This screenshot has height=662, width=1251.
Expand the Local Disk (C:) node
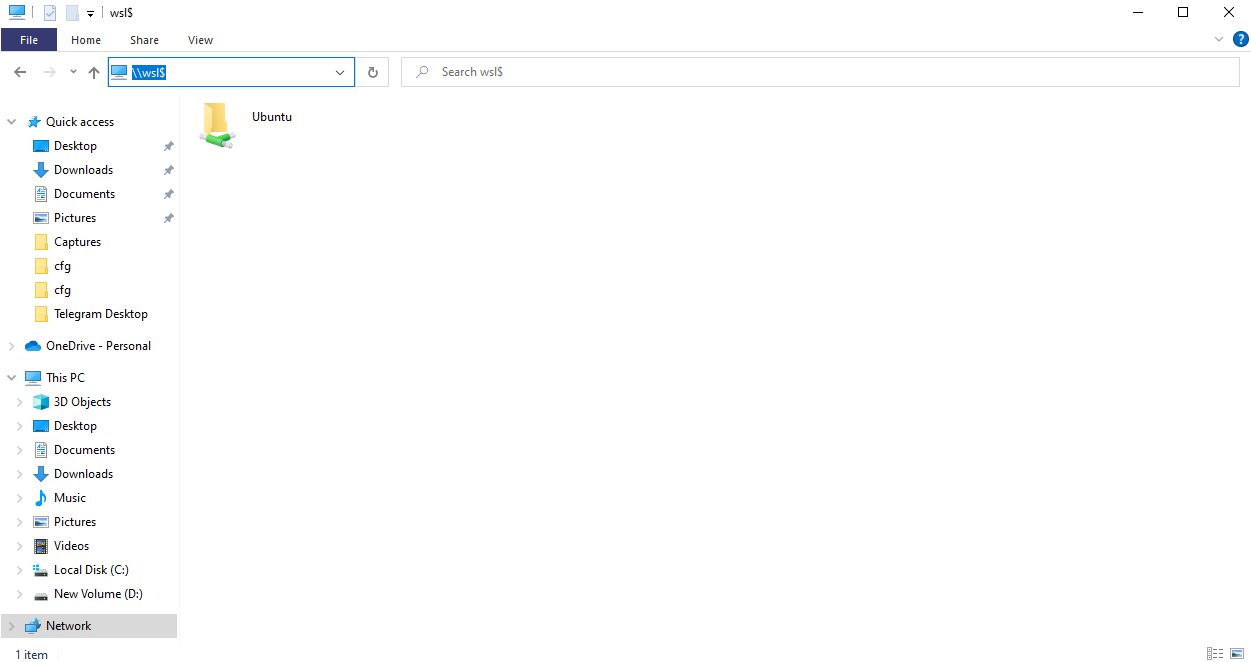click(x=20, y=570)
